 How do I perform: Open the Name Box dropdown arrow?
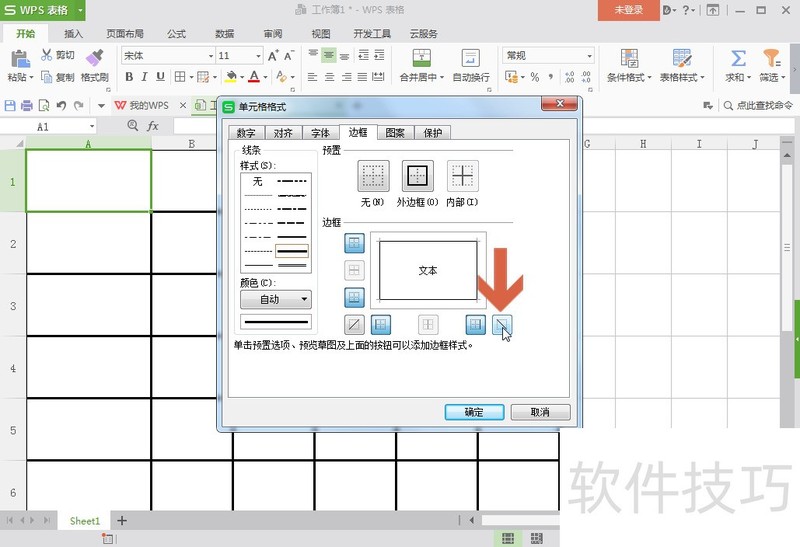tap(92, 126)
